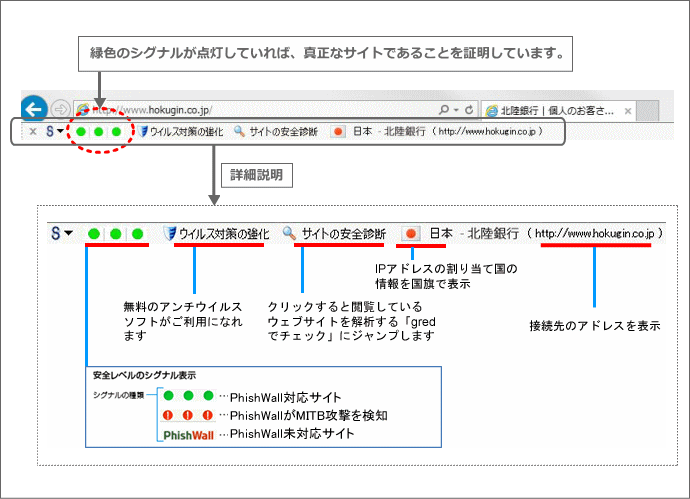The height and width of the screenshot is (499, 690).
Task: Click the Internet Explorer icon inside the address bar
Action: (83, 109)
